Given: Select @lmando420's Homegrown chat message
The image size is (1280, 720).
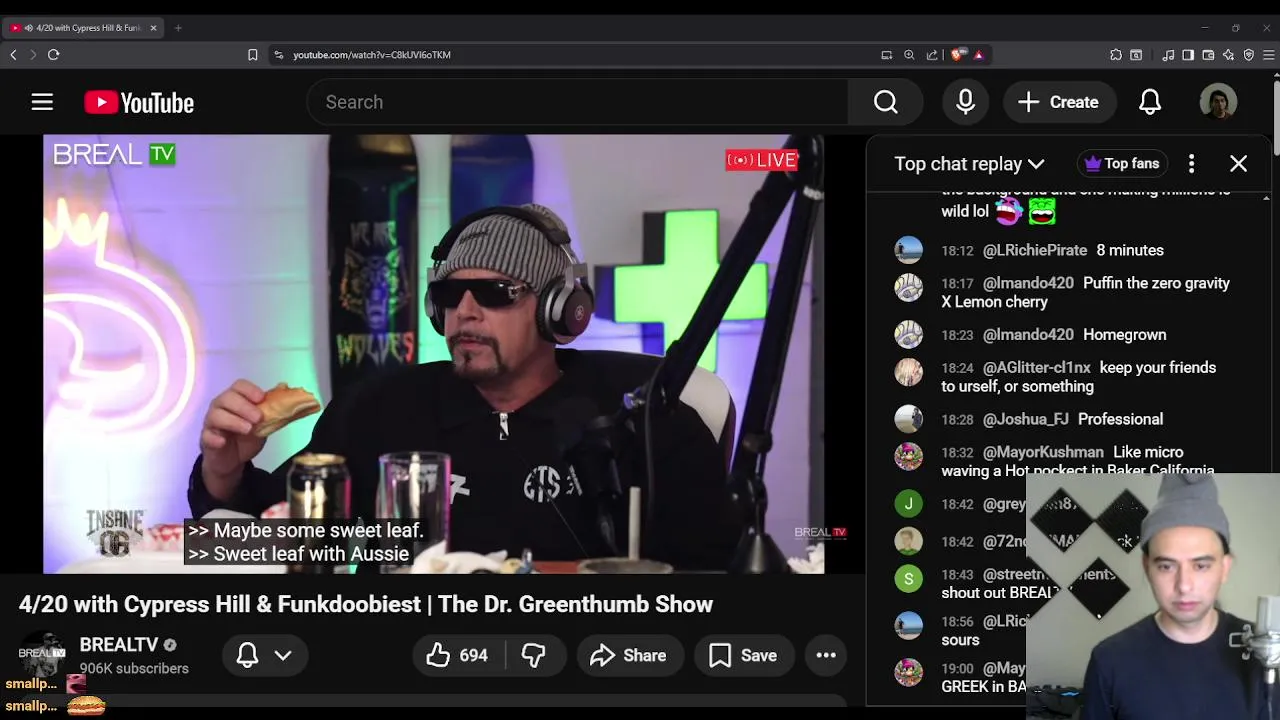Looking at the screenshot, I should [x=1052, y=335].
